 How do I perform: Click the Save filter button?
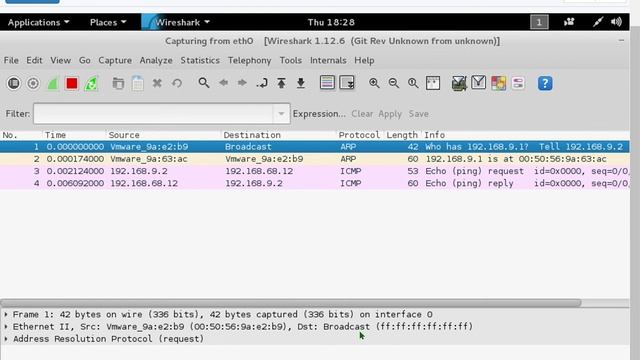419,114
